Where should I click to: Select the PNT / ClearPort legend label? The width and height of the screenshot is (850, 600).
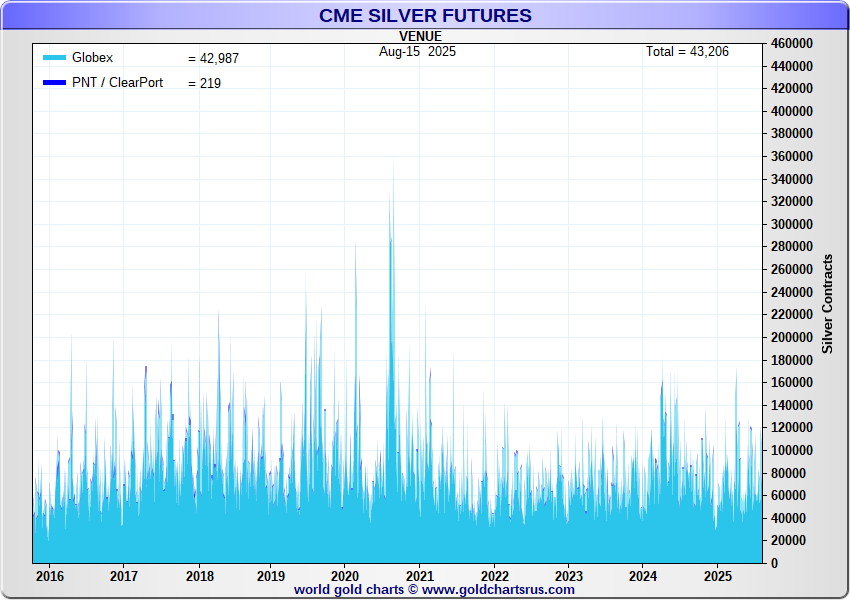[x=117, y=83]
